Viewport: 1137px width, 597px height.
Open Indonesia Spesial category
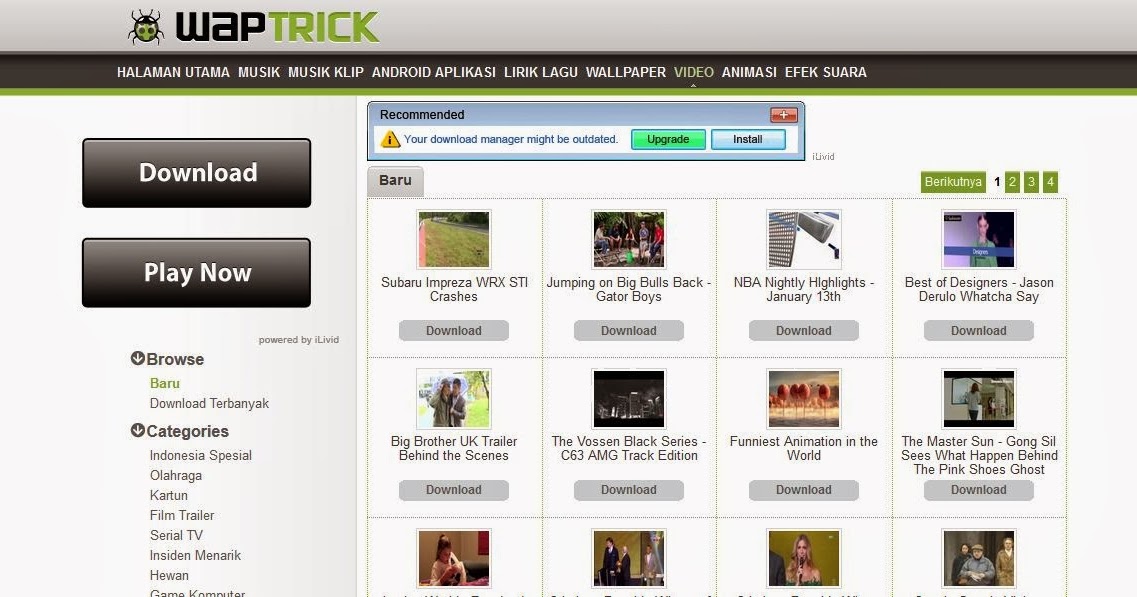point(201,456)
